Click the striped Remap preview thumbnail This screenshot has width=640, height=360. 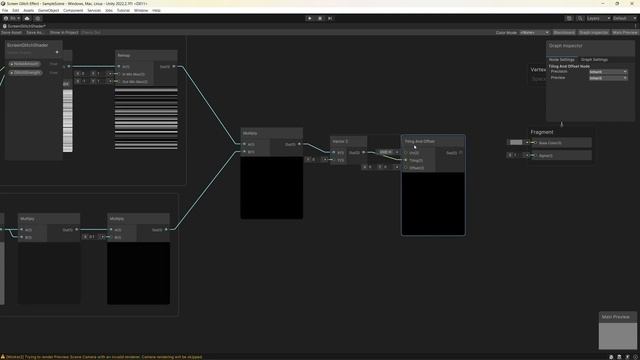coord(146,118)
